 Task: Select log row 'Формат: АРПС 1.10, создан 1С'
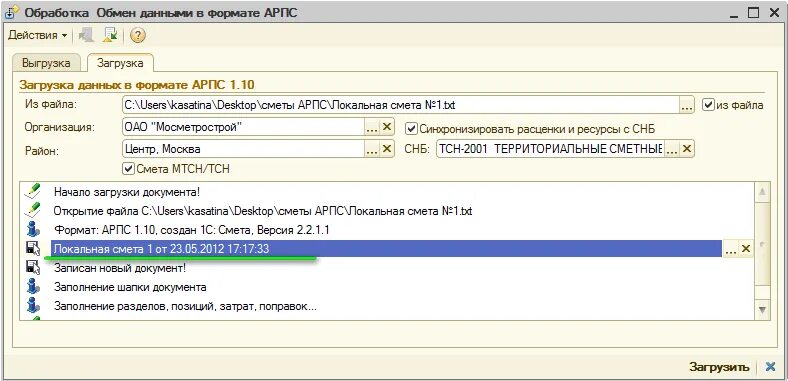(x=387, y=230)
